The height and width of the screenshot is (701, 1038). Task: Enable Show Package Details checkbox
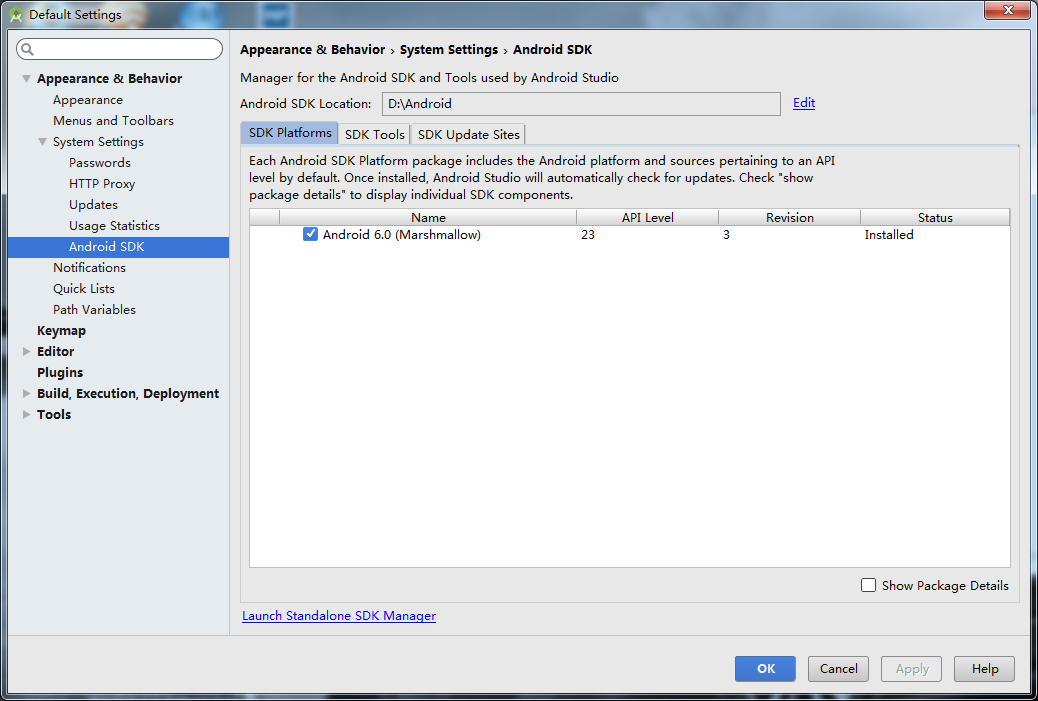click(869, 585)
